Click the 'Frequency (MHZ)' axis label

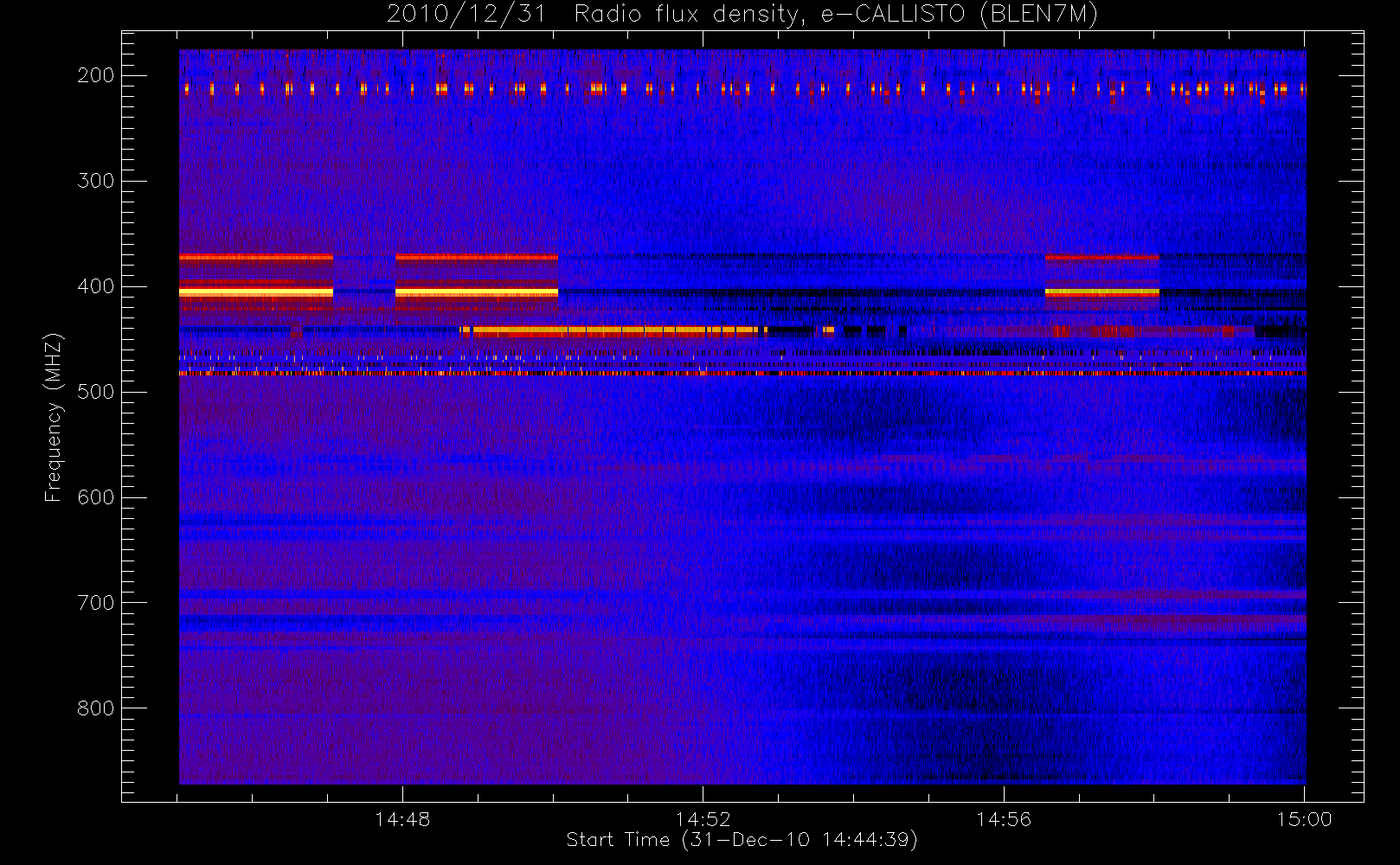coord(54,417)
